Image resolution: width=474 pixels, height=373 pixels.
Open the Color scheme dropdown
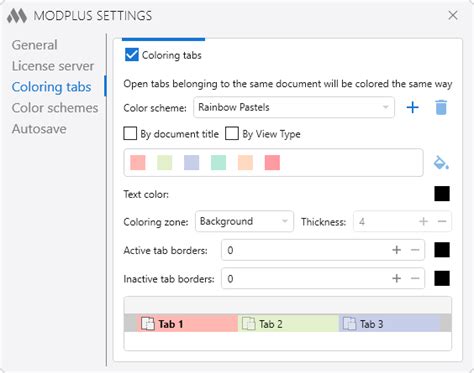[x=294, y=107]
